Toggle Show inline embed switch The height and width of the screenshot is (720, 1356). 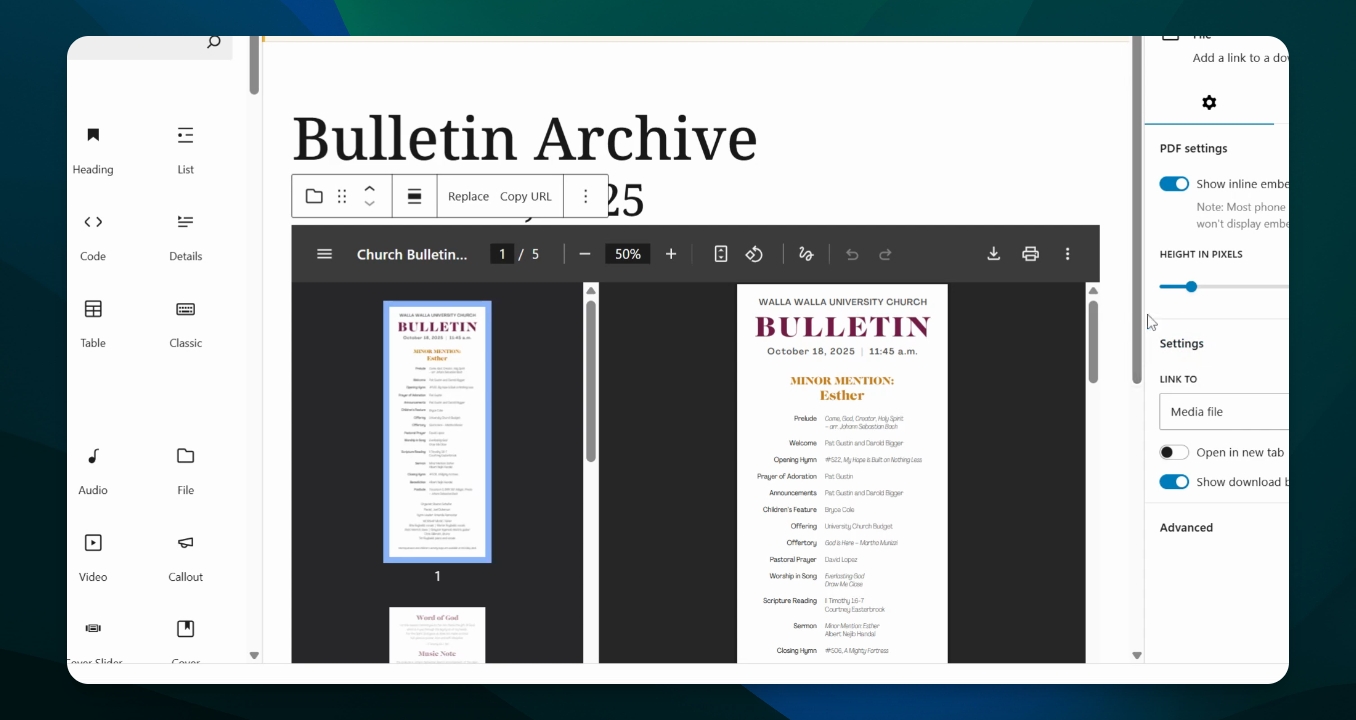click(1174, 184)
